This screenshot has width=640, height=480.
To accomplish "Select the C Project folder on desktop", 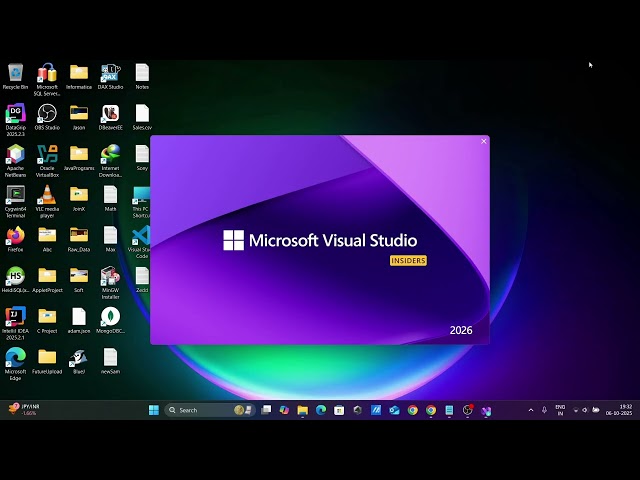I will click(47, 320).
